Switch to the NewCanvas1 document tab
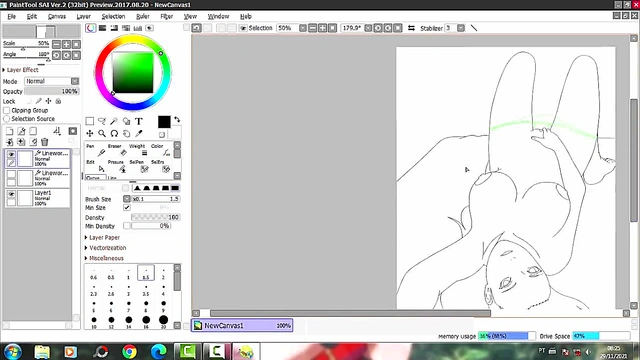 (x=242, y=325)
